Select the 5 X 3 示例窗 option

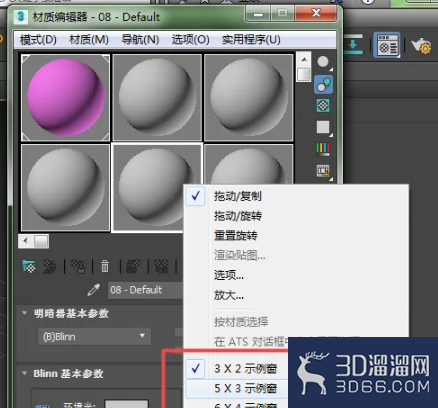(x=237, y=388)
